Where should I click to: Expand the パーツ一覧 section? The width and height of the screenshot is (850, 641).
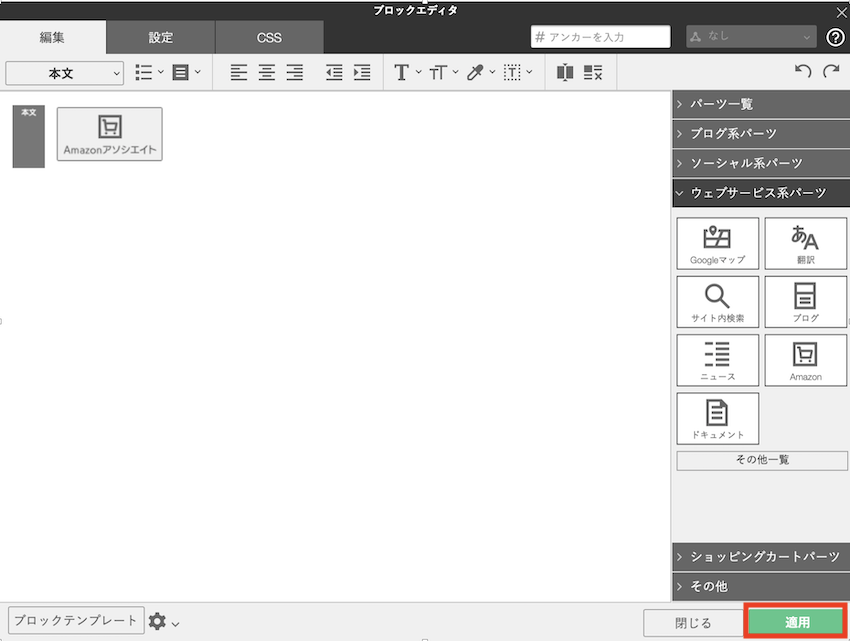point(761,104)
